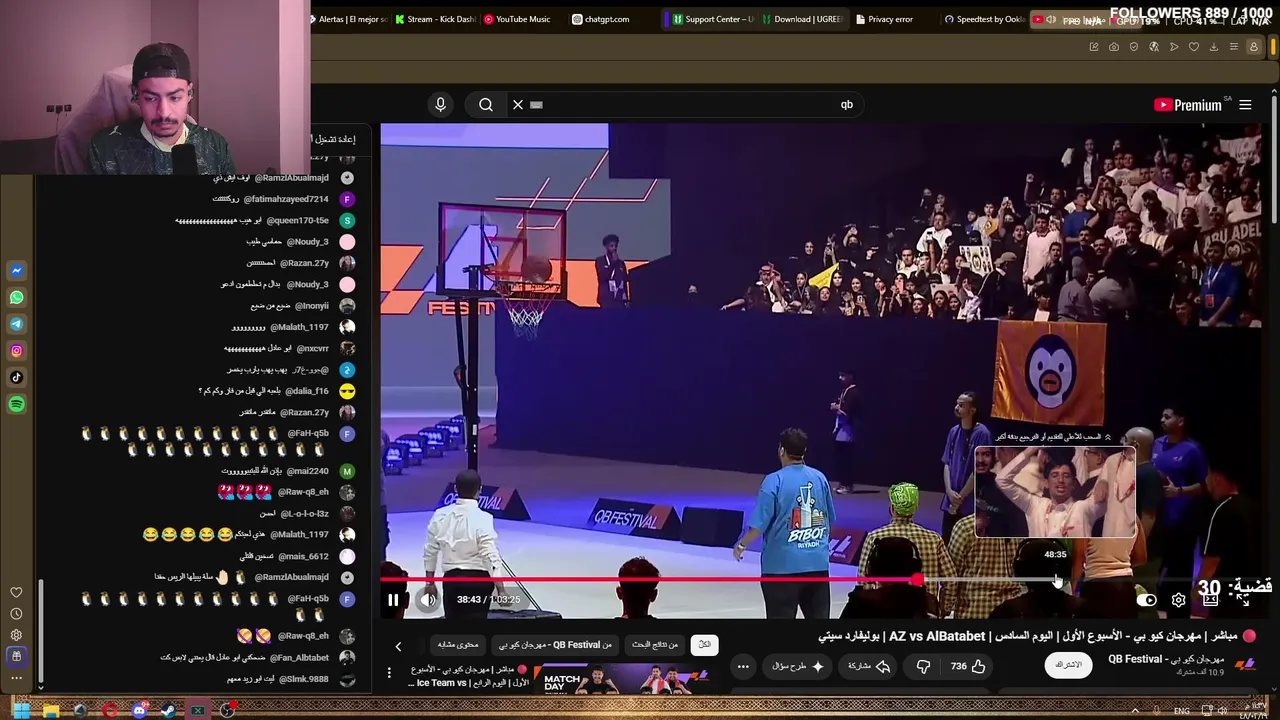This screenshot has width=1280, height=720.
Task: Subscribe to the QB Festival channel
Action: tap(1069, 665)
